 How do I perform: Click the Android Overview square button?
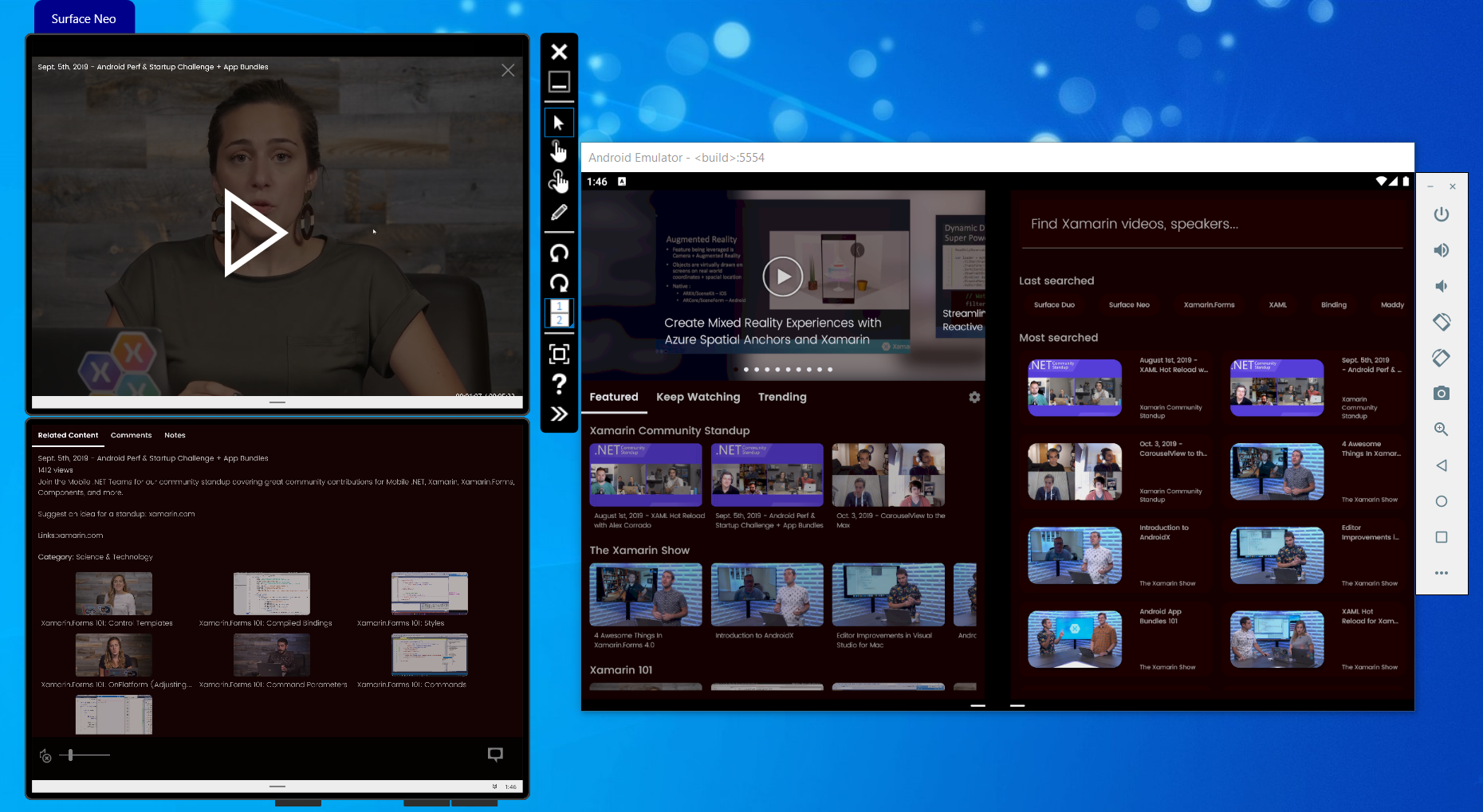click(1442, 537)
